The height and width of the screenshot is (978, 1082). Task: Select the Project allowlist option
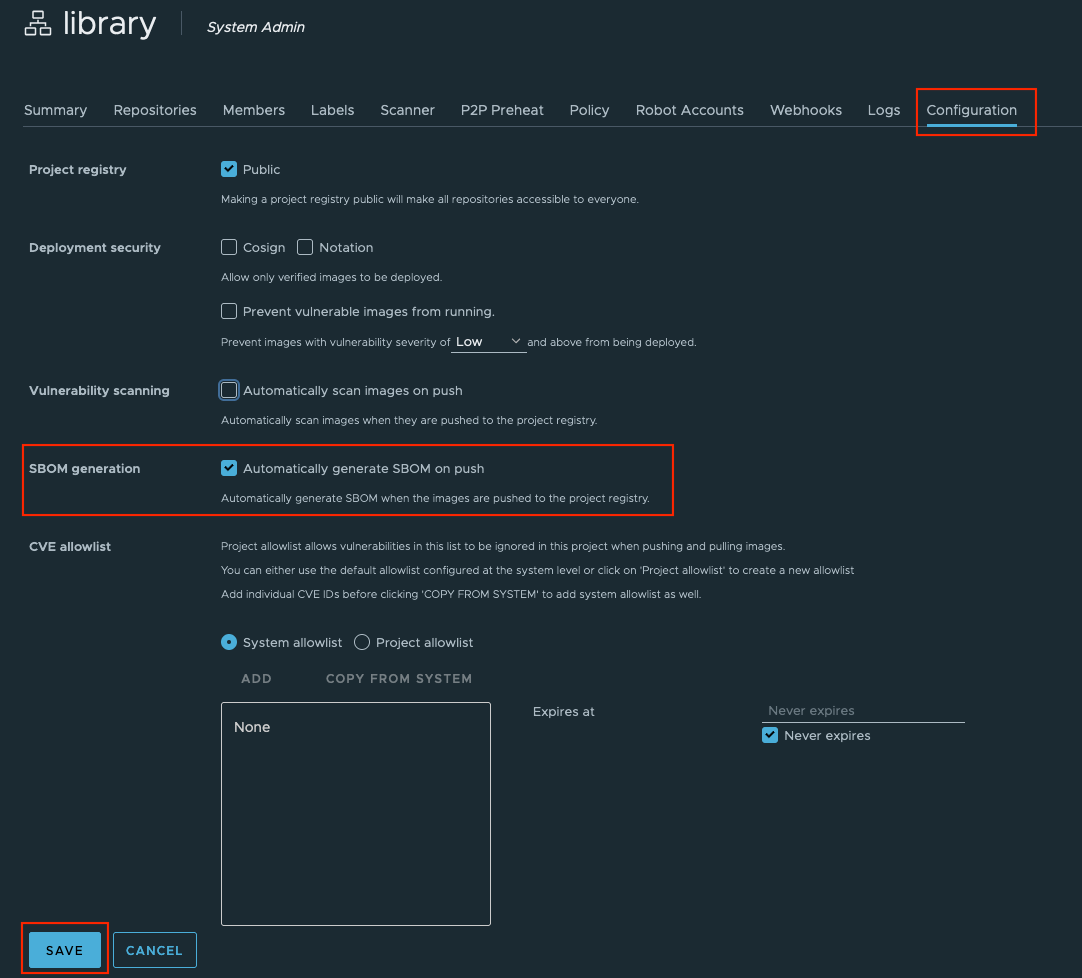click(x=361, y=642)
